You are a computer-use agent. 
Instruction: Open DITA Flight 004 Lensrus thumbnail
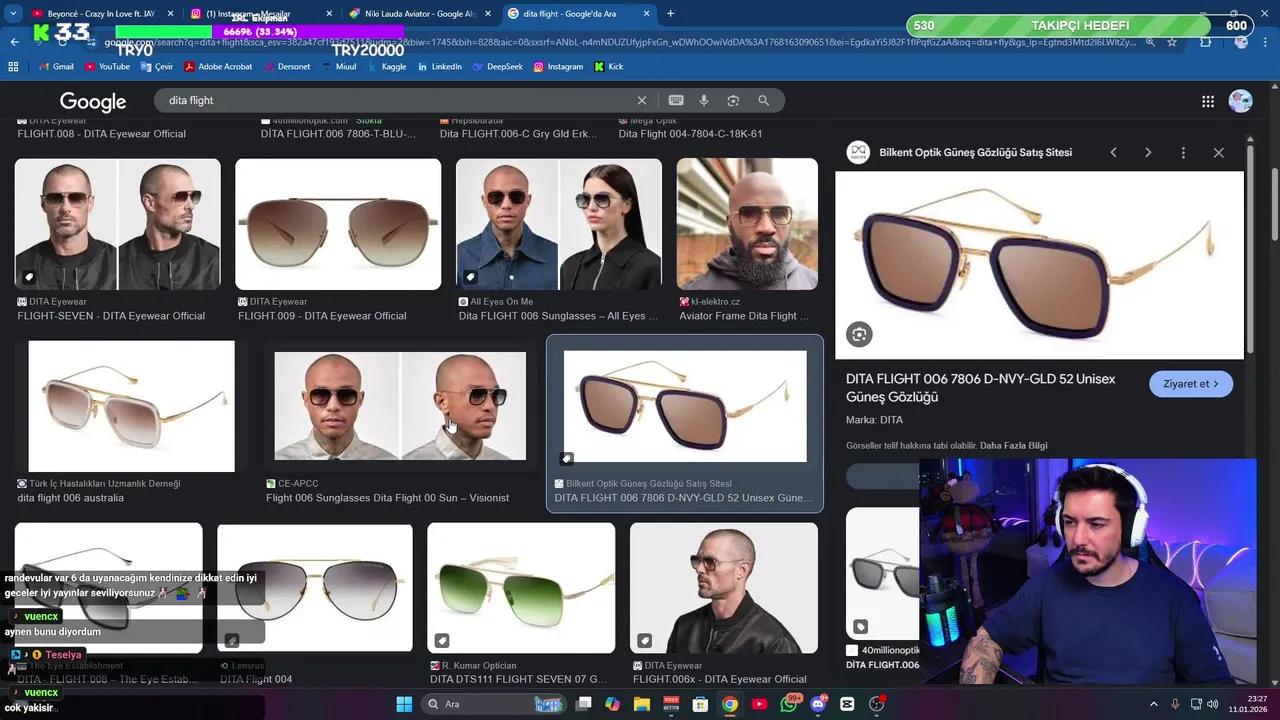click(315, 588)
